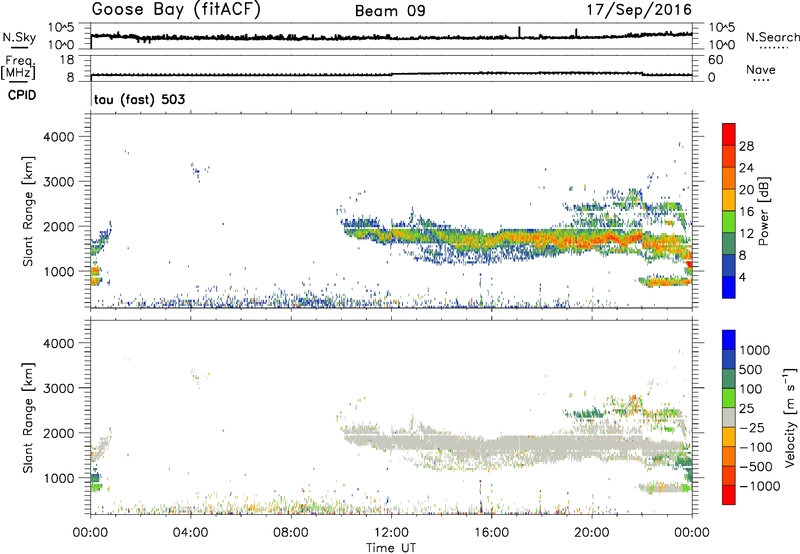
Task: Click the '04:00' time tick label
Action: click(190, 533)
